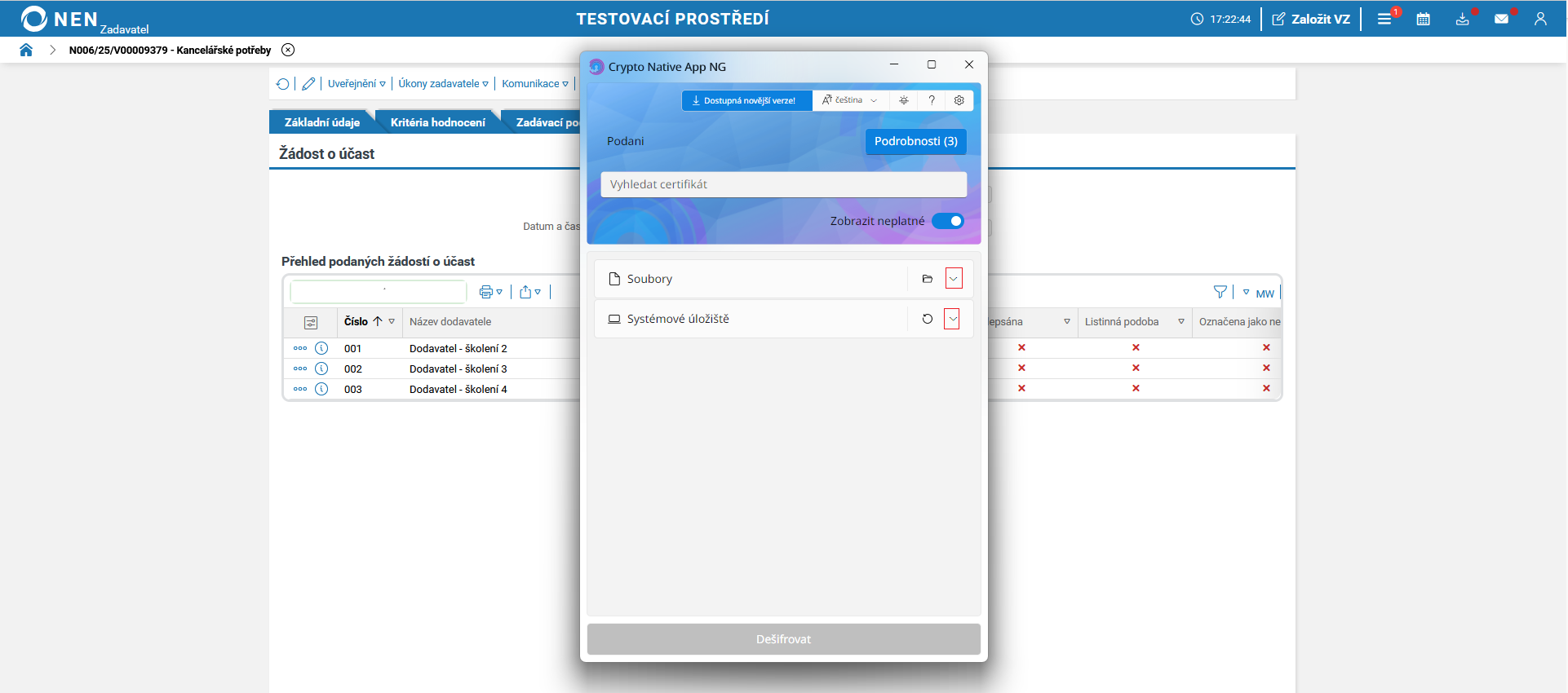1568x693 pixels.
Task: Toggle the light/dark theme icon in Crypto app
Action: pos(904,100)
